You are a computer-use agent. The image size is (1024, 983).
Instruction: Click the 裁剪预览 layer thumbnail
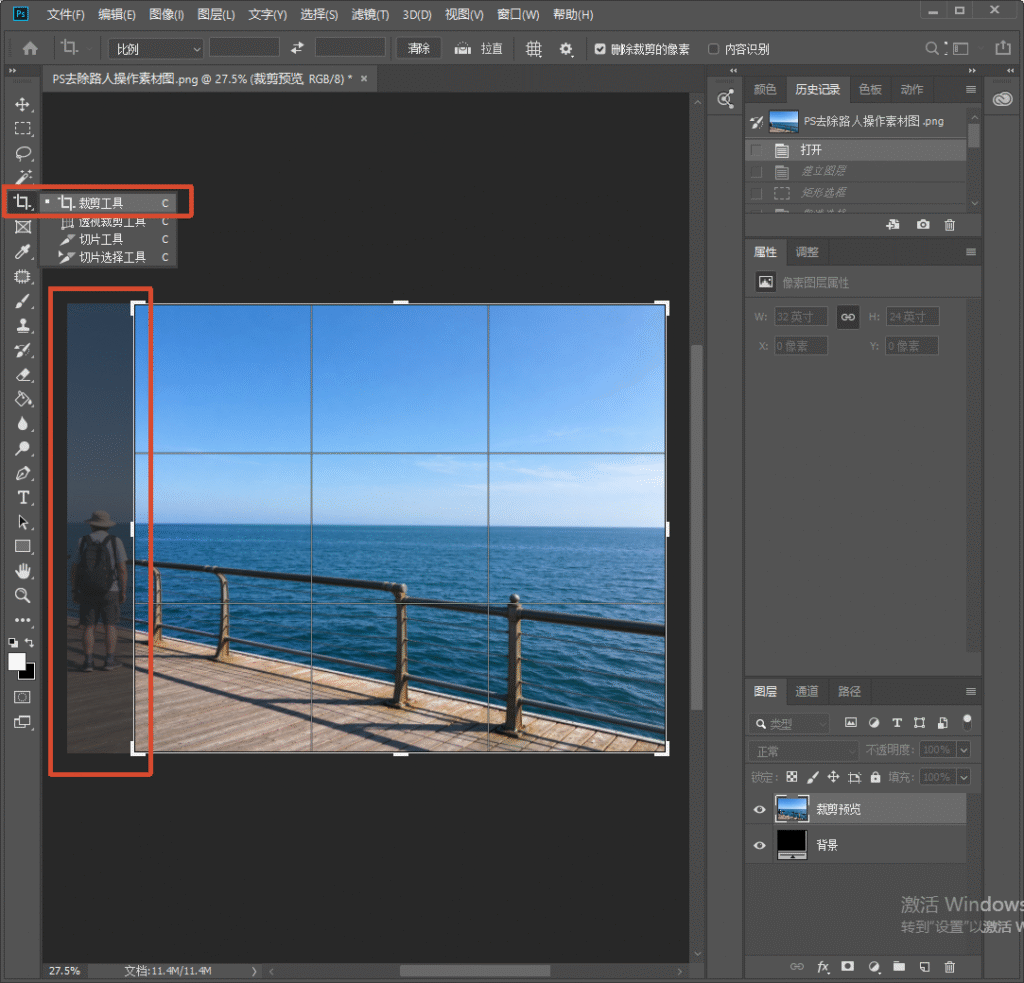click(x=792, y=809)
